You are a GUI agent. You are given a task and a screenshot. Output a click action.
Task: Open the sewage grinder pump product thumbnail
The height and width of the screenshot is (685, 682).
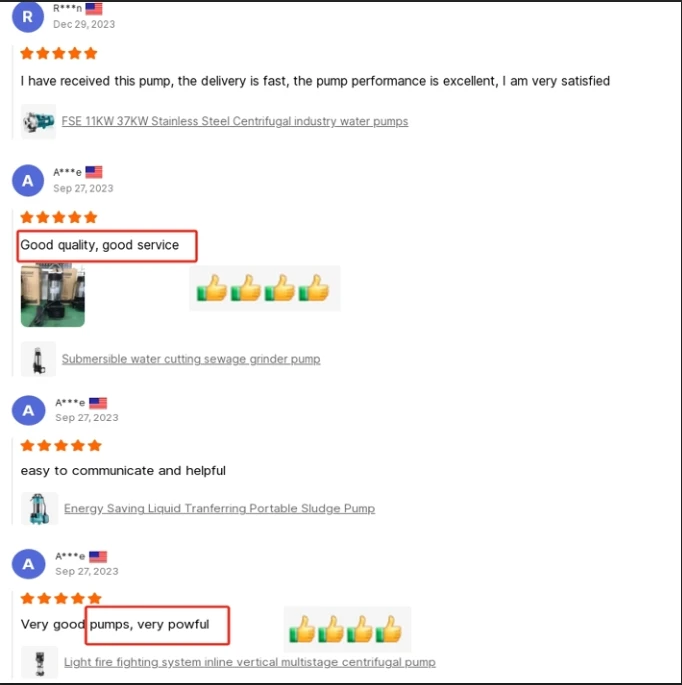38,359
